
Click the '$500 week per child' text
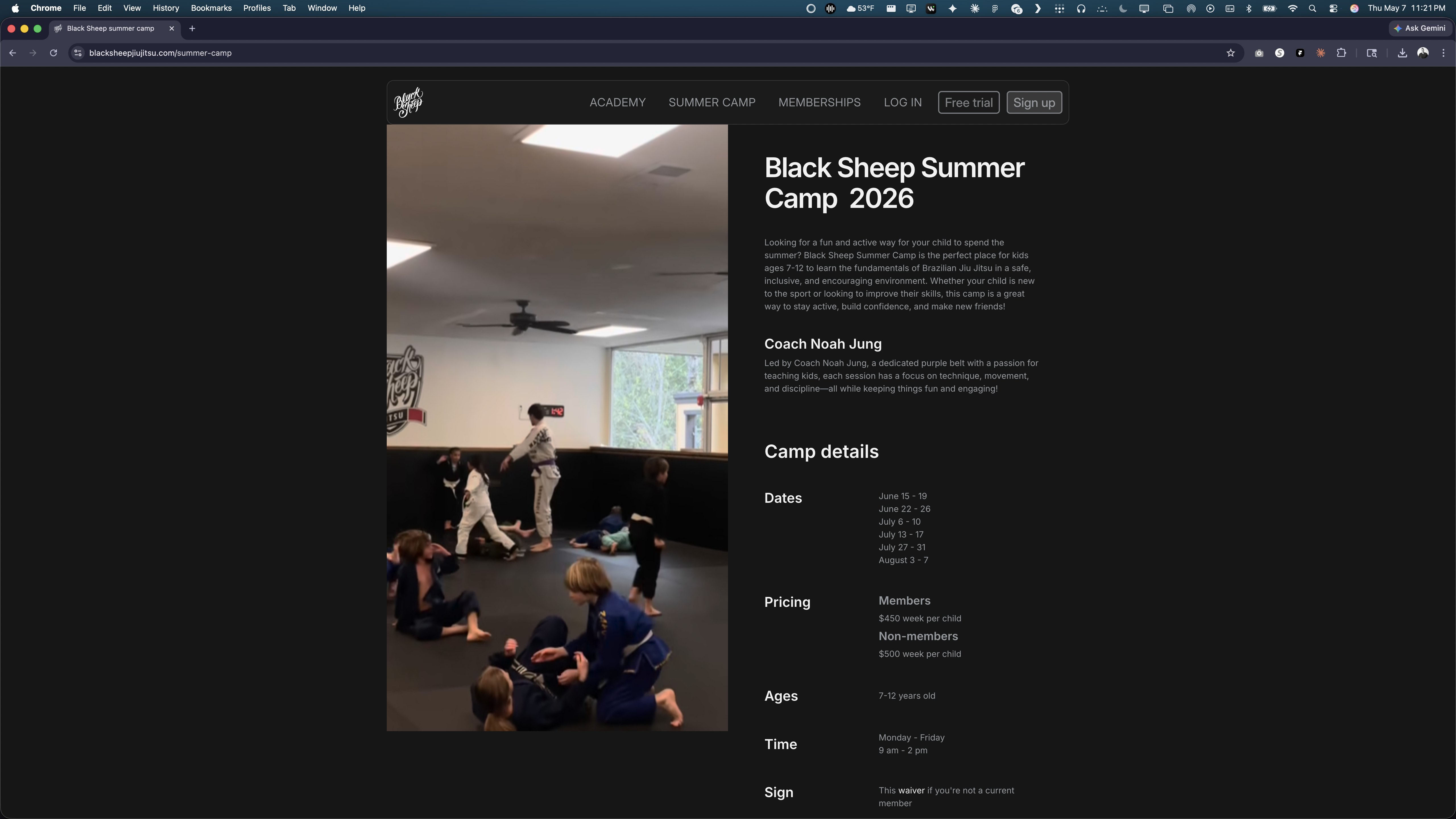(920, 654)
